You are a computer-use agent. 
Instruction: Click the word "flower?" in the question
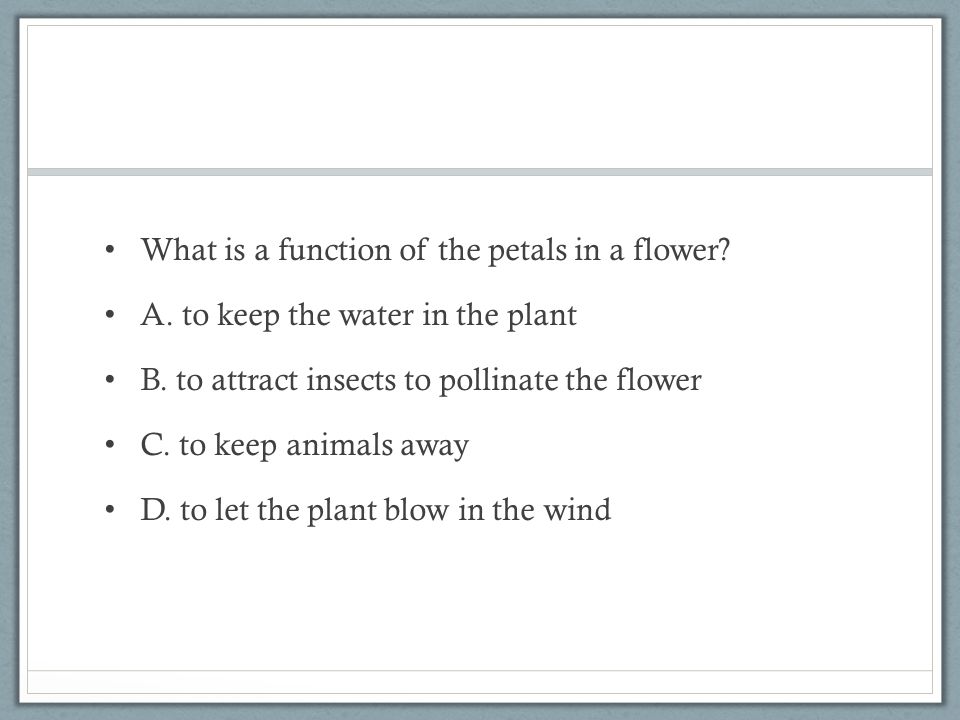[x=681, y=250]
